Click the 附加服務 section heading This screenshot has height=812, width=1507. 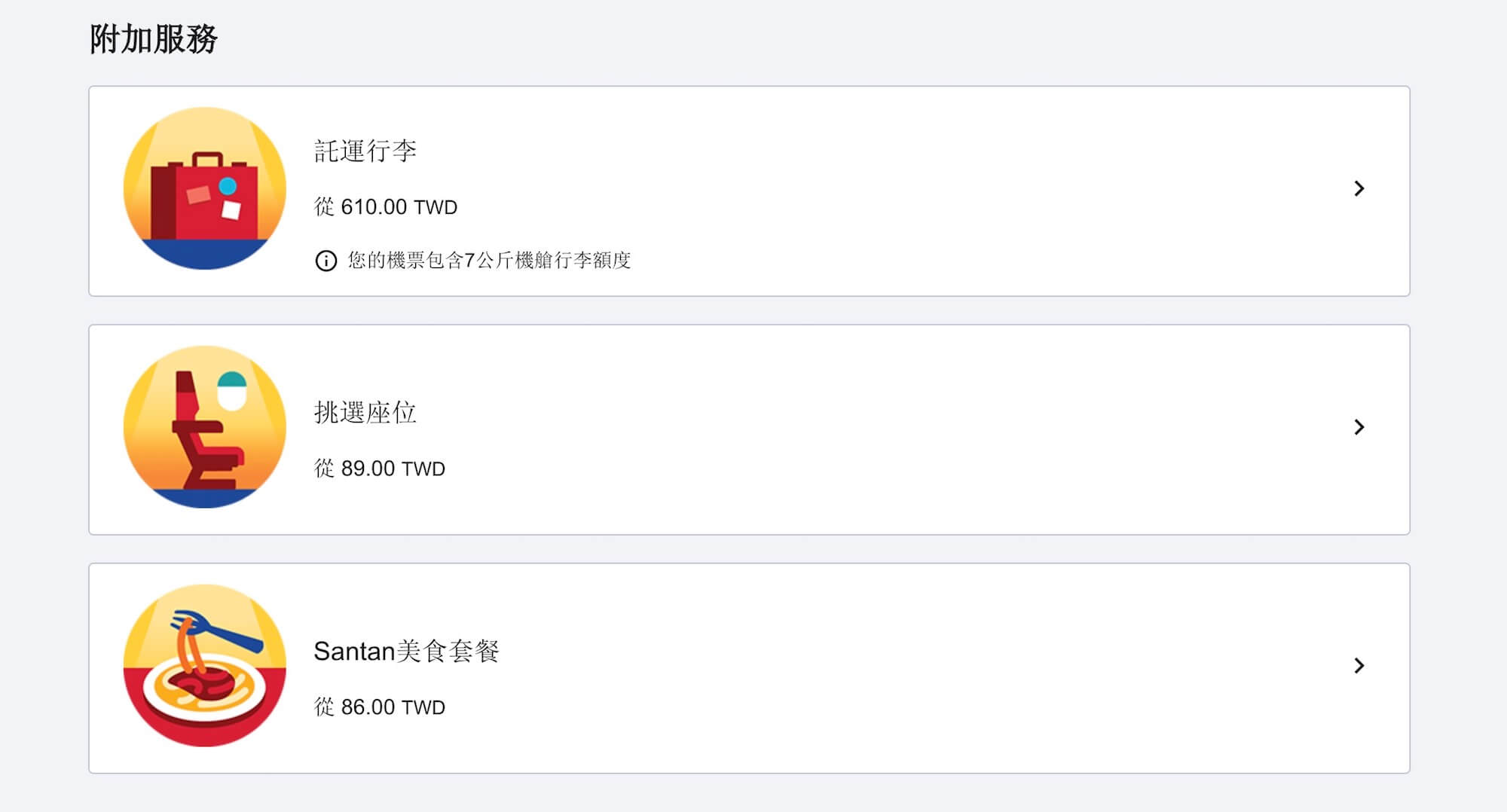(x=154, y=39)
